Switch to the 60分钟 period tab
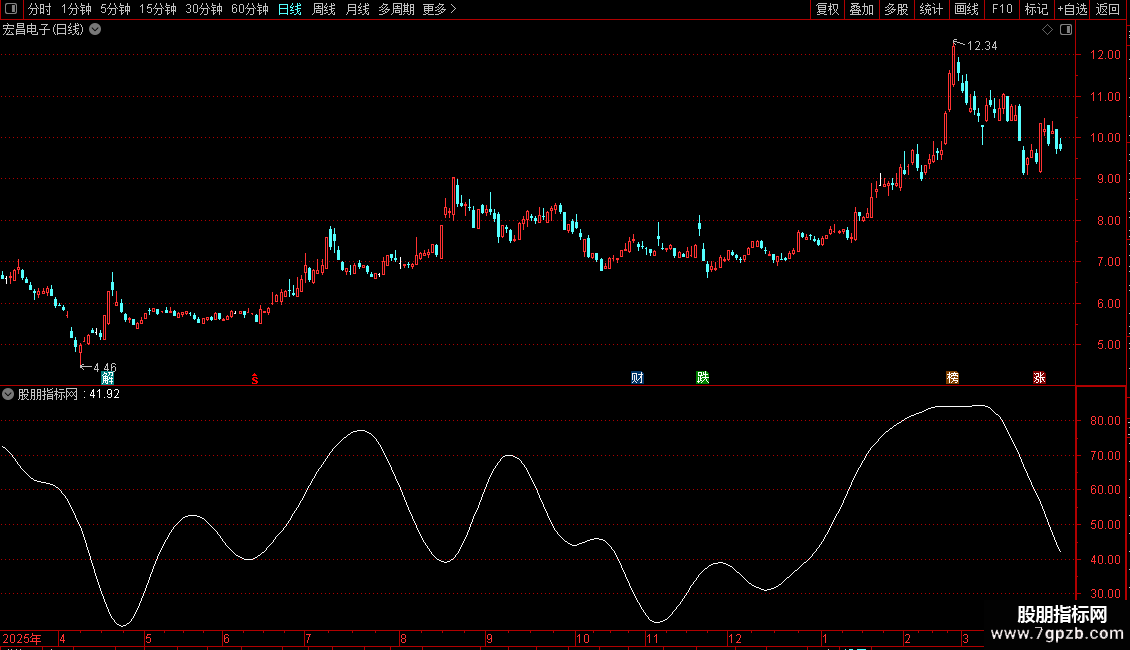Image resolution: width=1130 pixels, height=650 pixels. (x=249, y=9)
